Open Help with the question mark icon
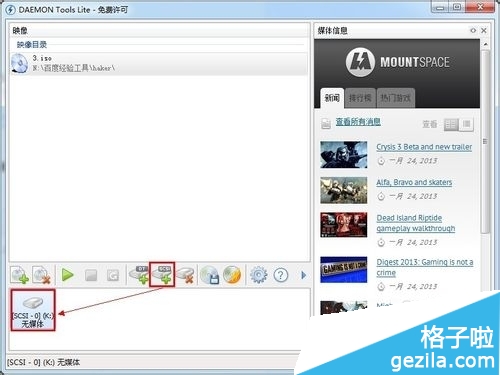500x375 pixels. pyautogui.click(x=281, y=275)
